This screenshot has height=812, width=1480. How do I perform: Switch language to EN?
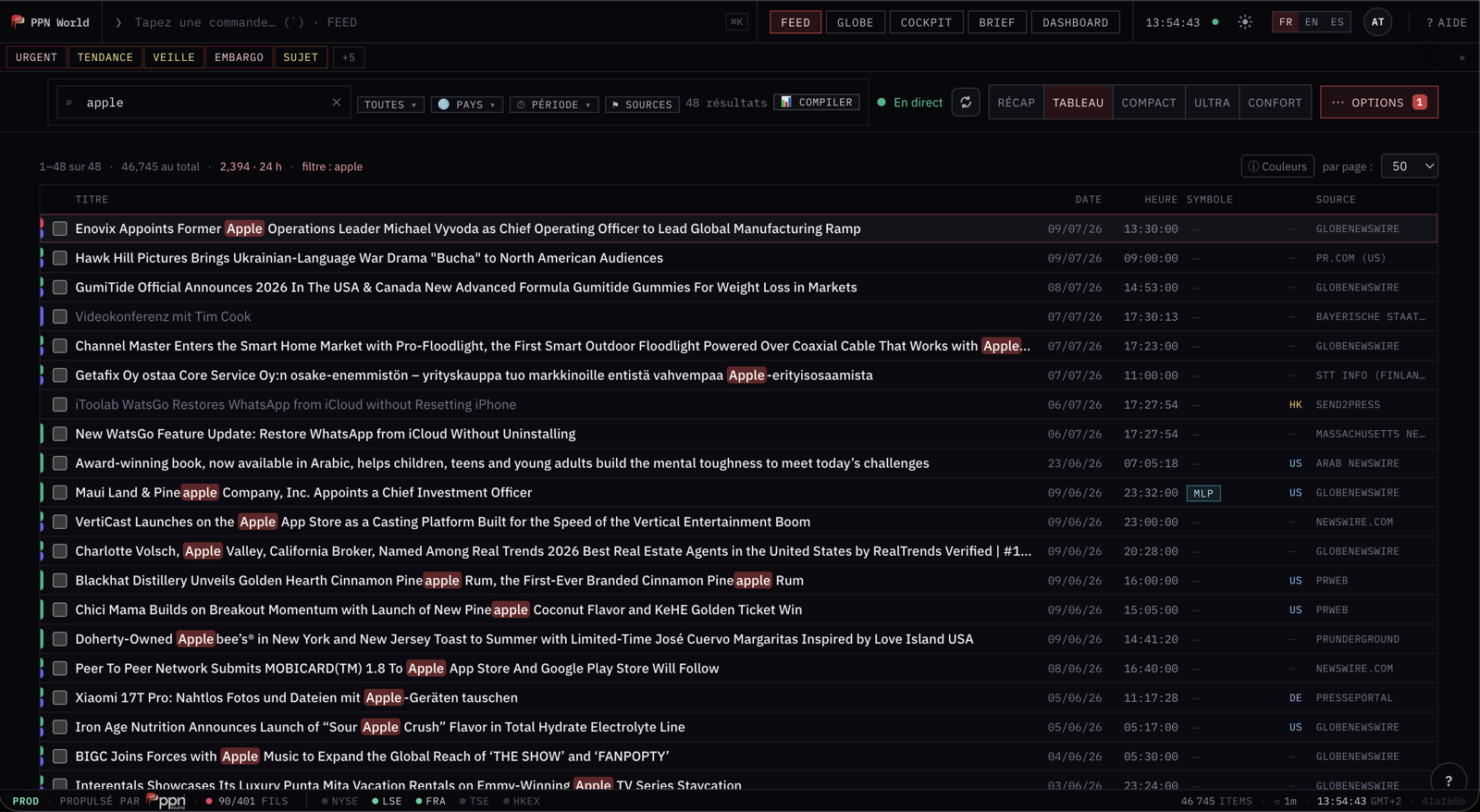coord(1311,22)
